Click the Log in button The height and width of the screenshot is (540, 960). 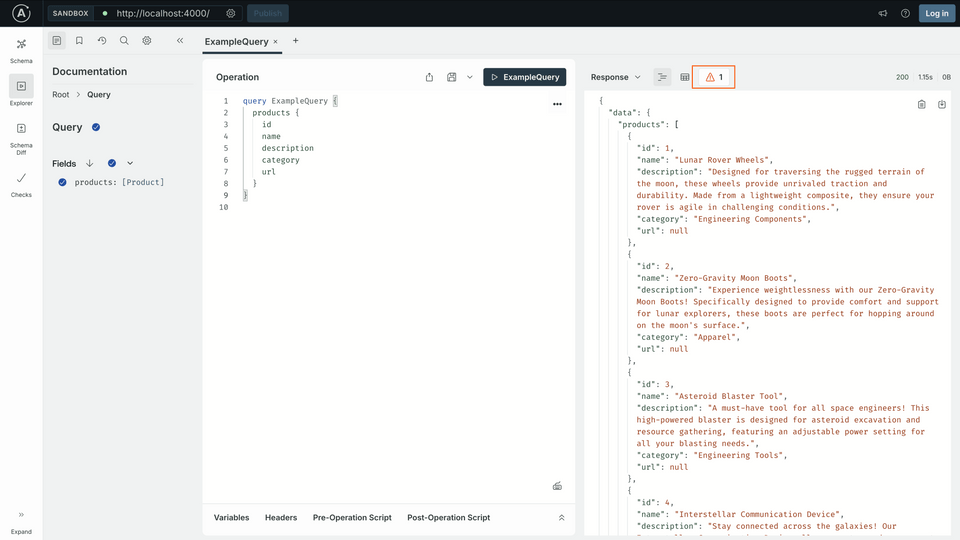pyautogui.click(x=936, y=13)
